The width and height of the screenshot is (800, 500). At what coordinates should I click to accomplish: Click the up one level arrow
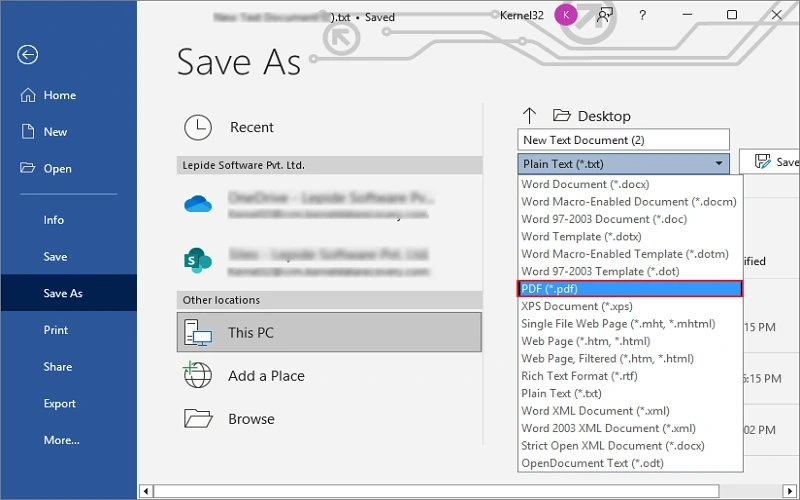[x=530, y=116]
